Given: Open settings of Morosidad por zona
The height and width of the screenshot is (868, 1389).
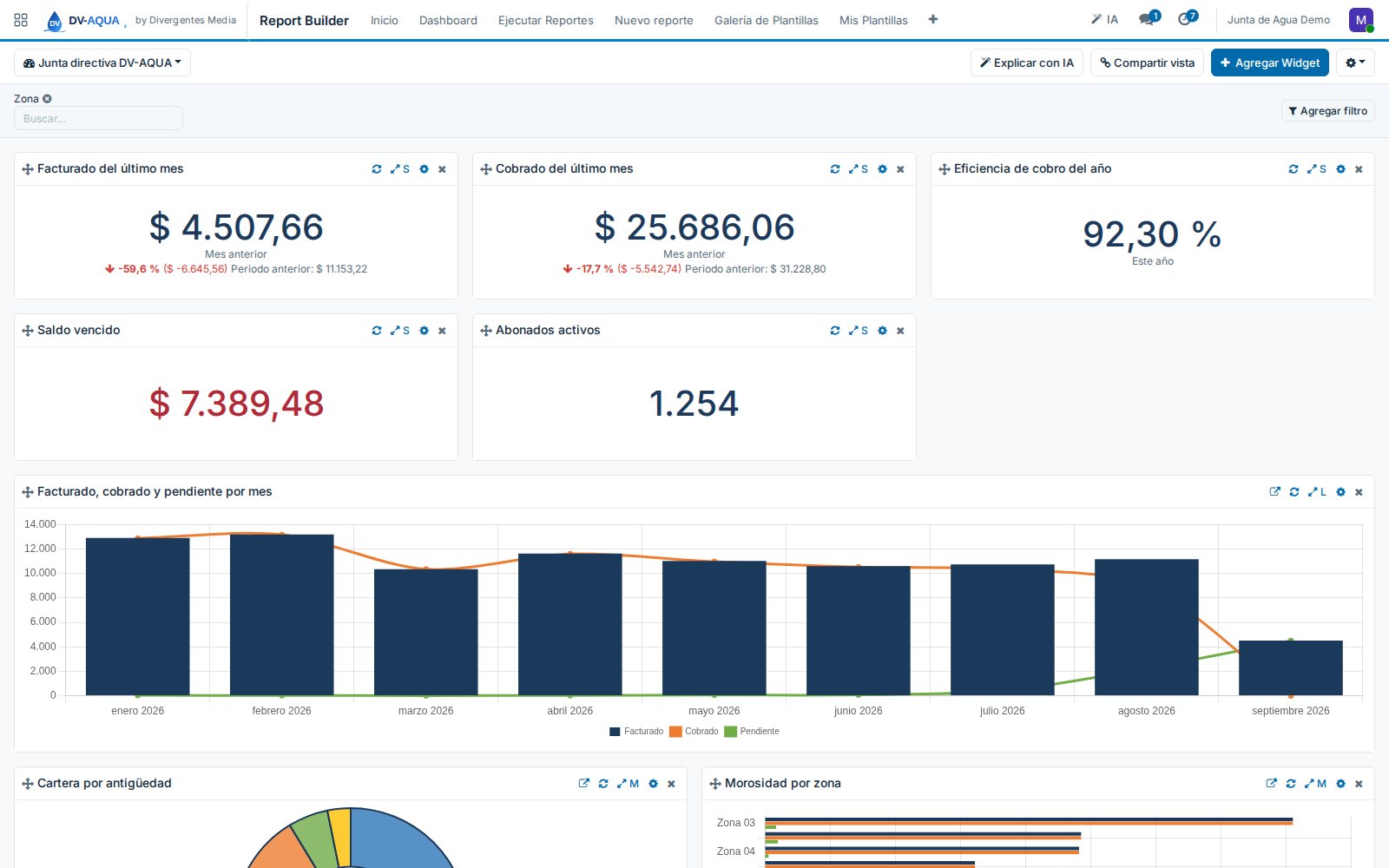Looking at the screenshot, I should tap(1340, 784).
